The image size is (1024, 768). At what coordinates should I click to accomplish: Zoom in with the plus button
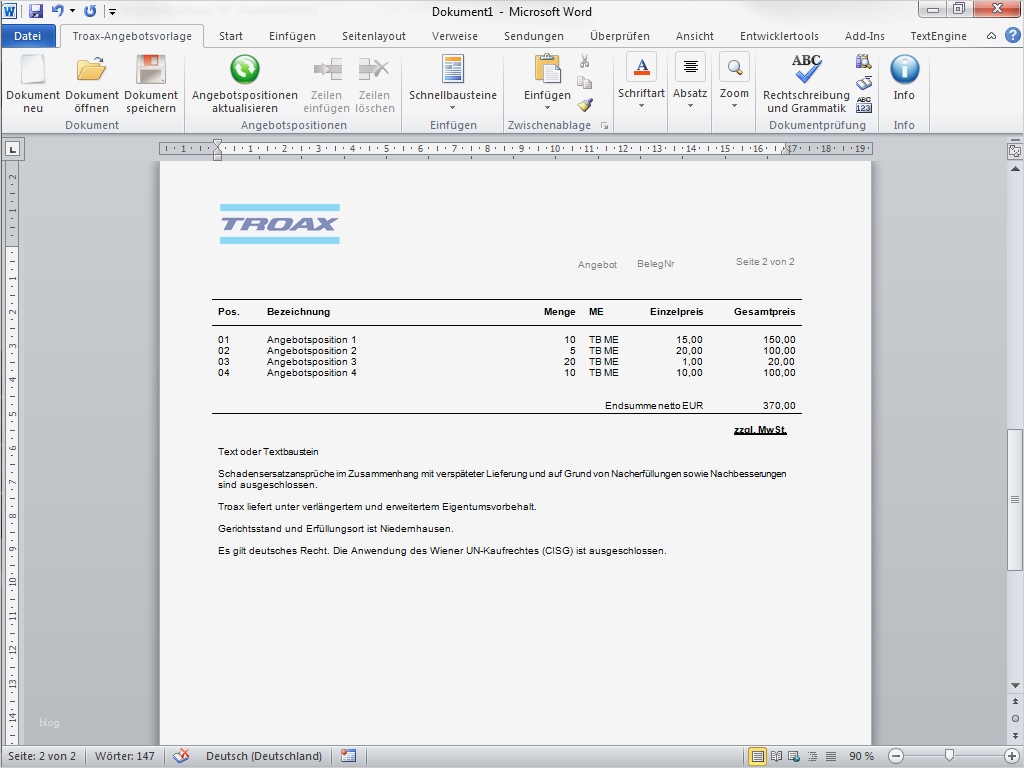pos(1011,756)
